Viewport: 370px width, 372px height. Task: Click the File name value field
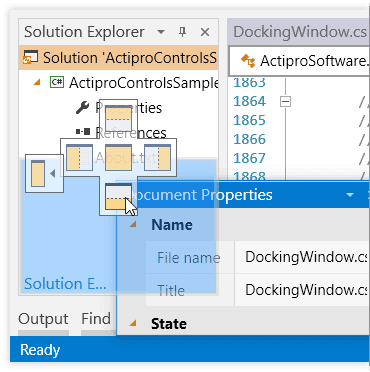click(302, 257)
